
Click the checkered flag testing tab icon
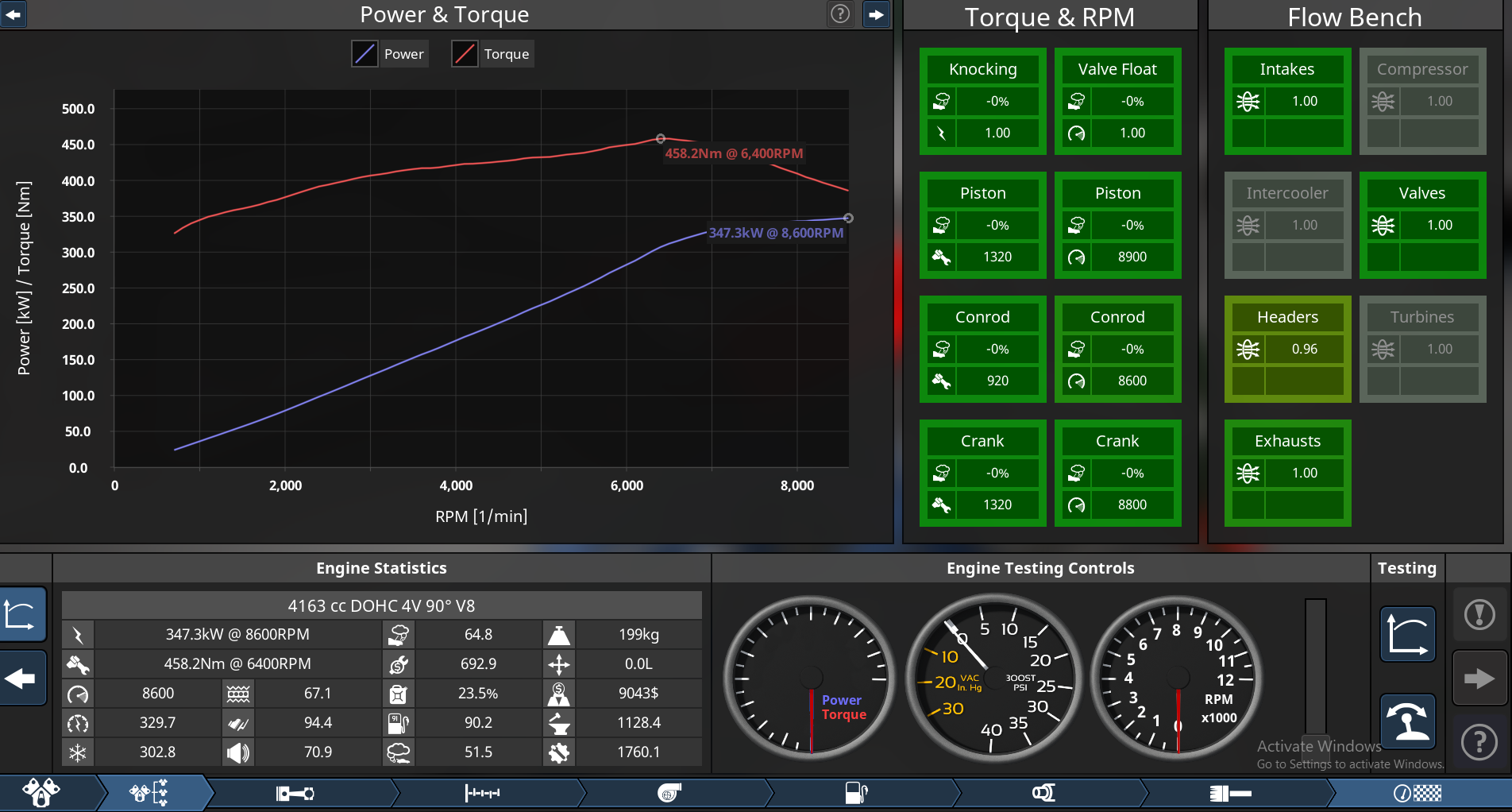tap(1417, 793)
